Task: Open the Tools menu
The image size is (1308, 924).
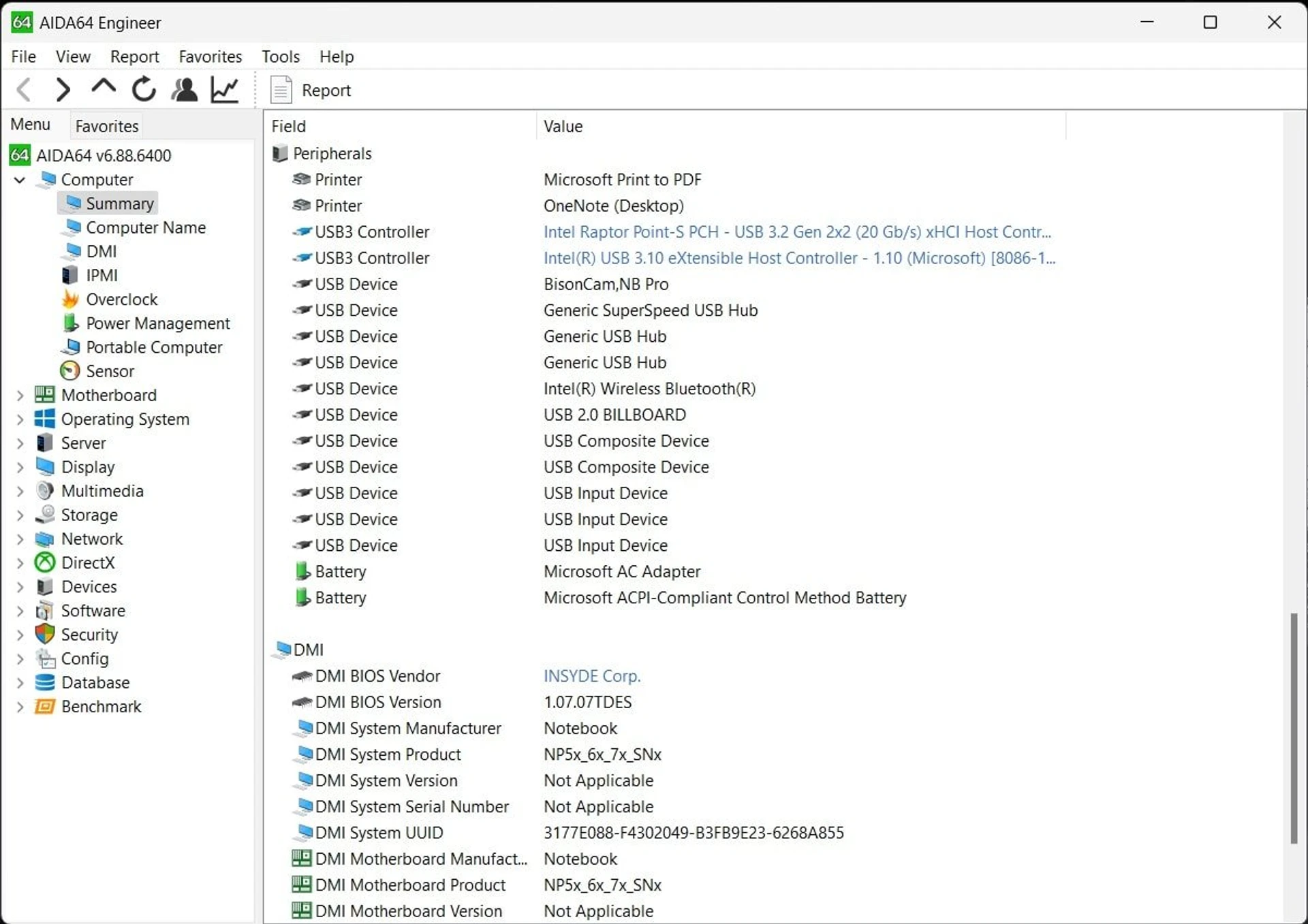Action: [281, 57]
